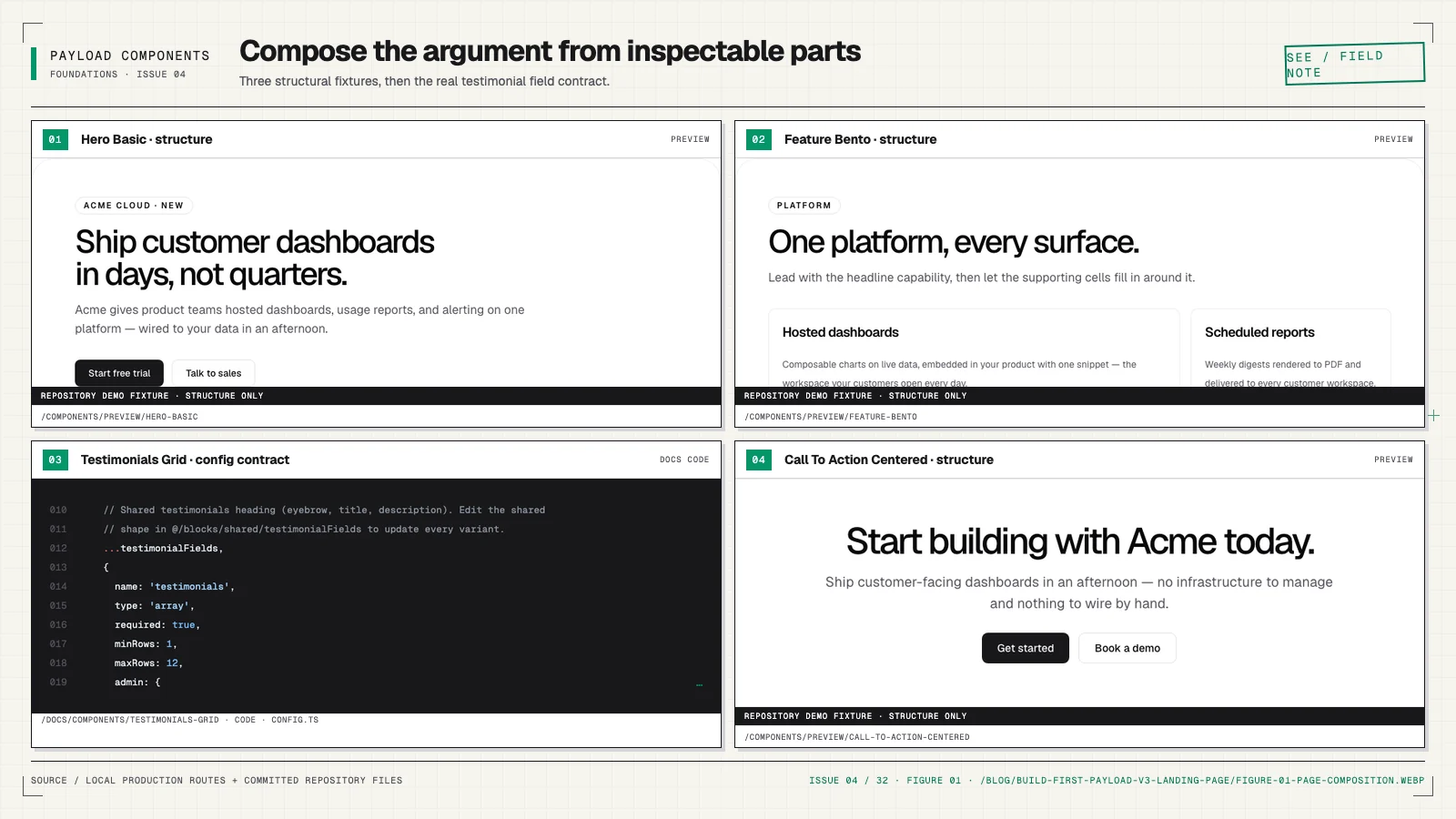Click the 04 badge on Call To Action
The width and height of the screenshot is (1456, 819).
(x=759, y=460)
